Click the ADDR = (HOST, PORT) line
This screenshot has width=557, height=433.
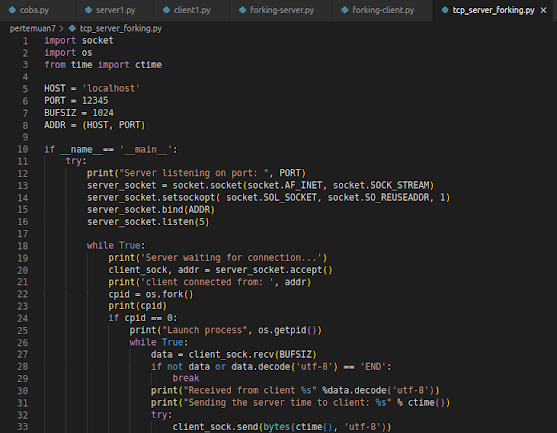click(94, 125)
